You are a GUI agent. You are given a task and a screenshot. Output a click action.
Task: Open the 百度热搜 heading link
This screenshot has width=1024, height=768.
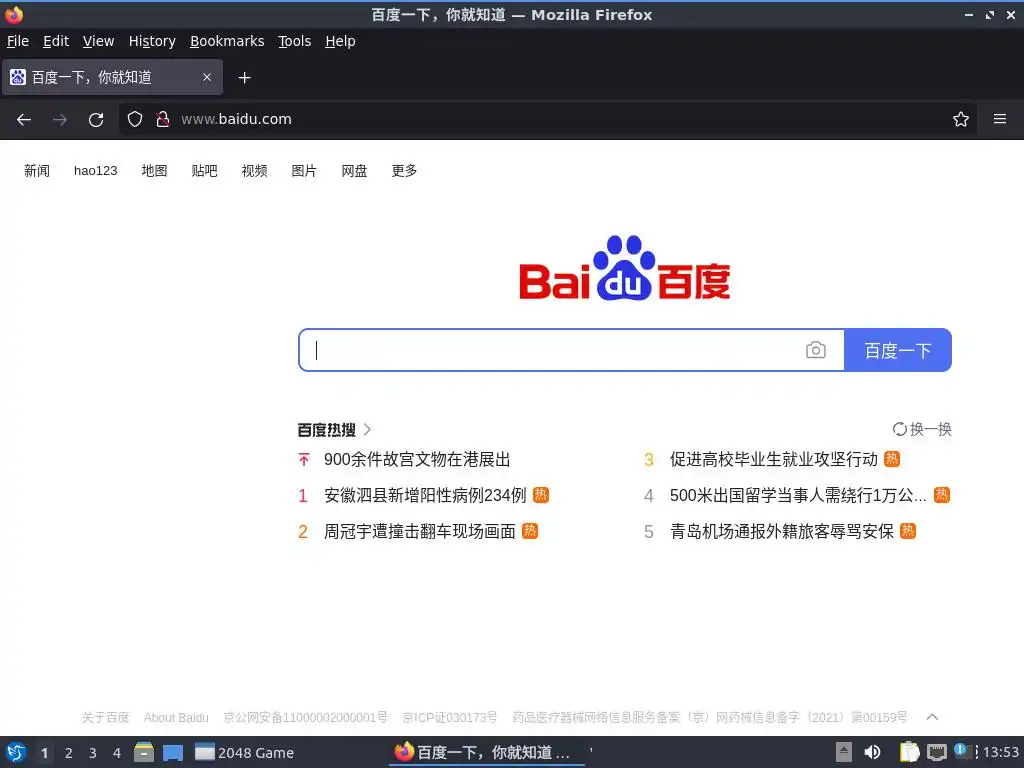tap(327, 429)
